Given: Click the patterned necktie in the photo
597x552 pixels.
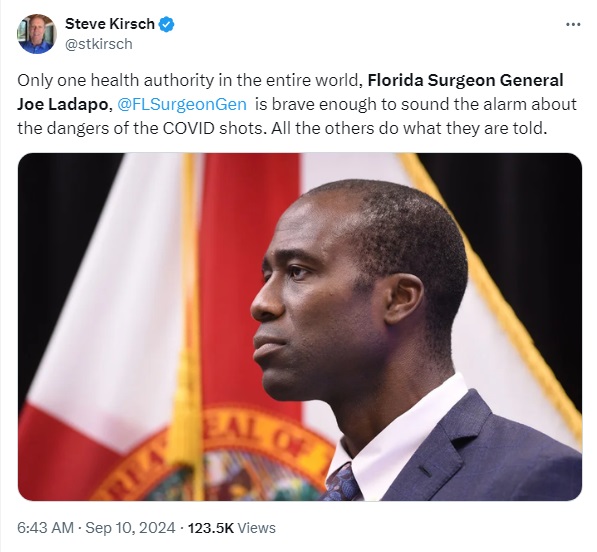Looking at the screenshot, I should point(342,483).
